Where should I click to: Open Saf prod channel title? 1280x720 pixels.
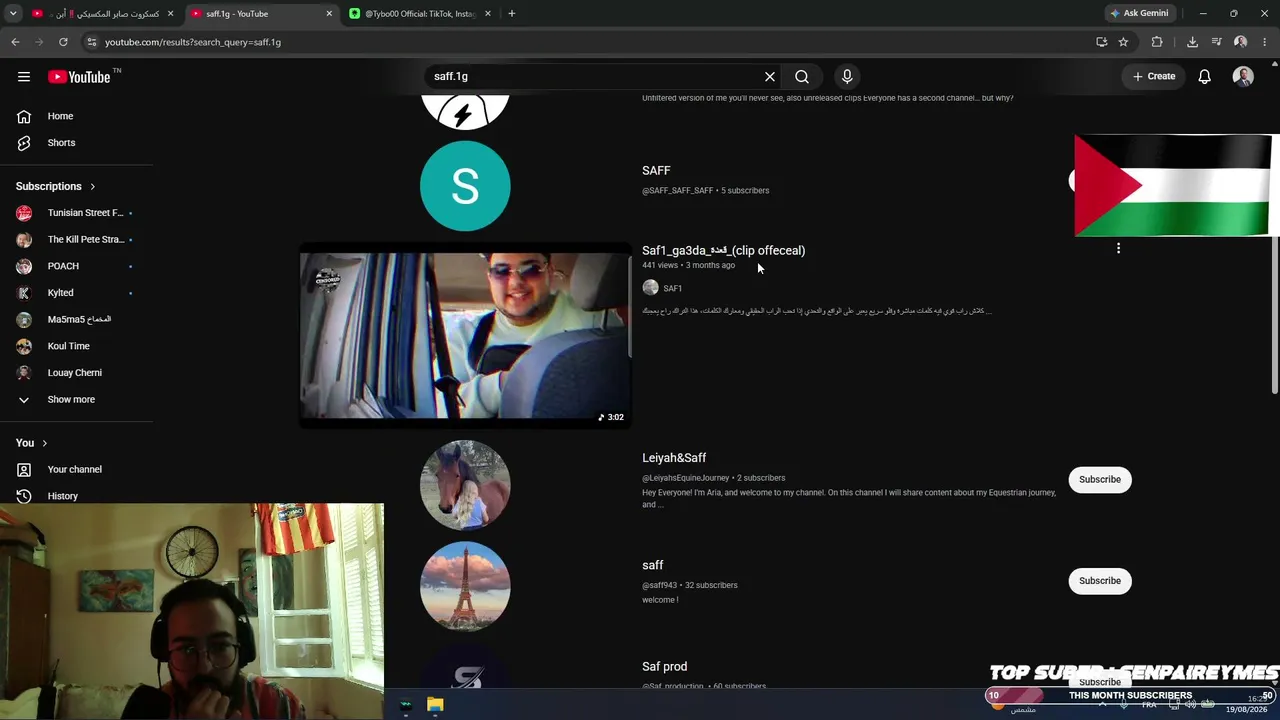click(x=664, y=667)
